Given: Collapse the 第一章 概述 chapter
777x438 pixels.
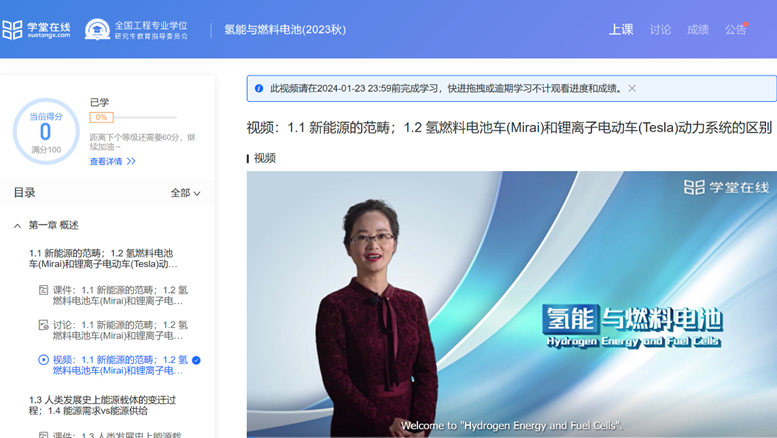Looking at the screenshot, I should 18,226.
